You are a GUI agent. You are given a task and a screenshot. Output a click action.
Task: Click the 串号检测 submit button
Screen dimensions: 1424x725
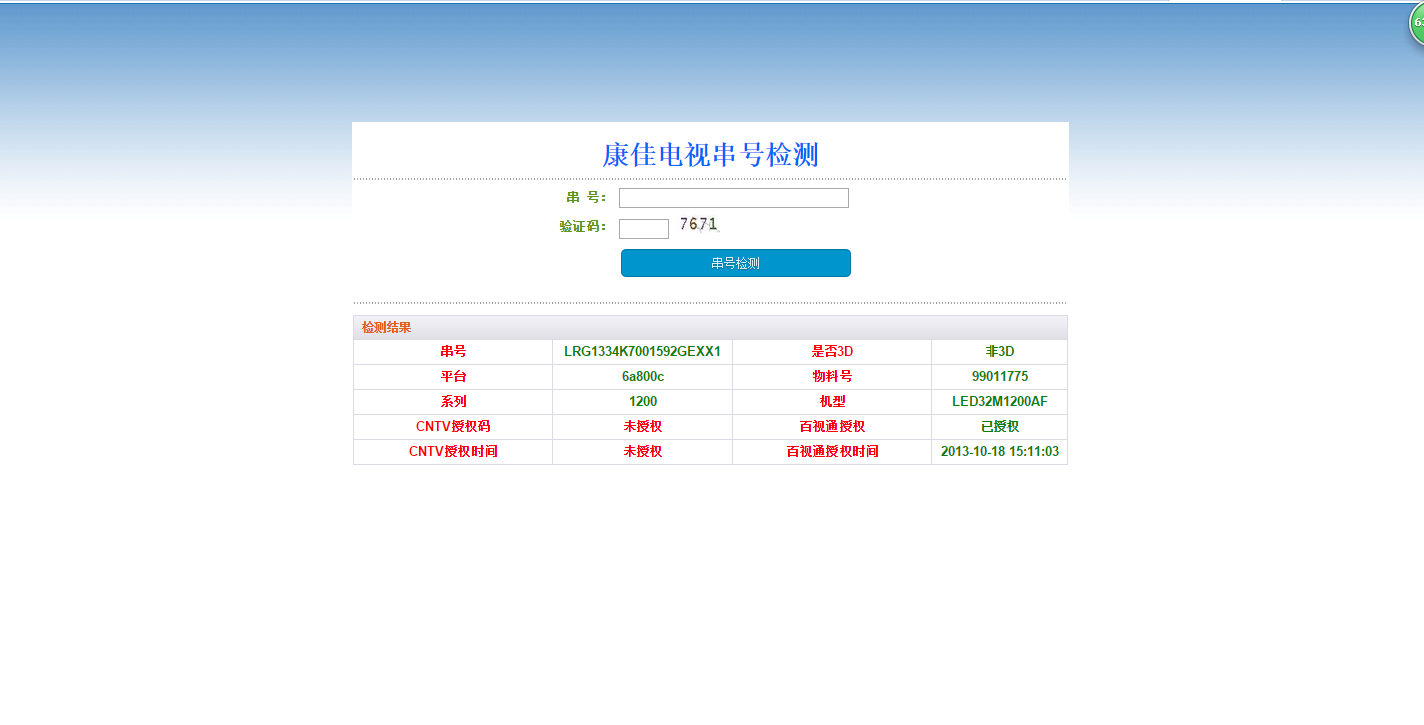click(x=736, y=263)
